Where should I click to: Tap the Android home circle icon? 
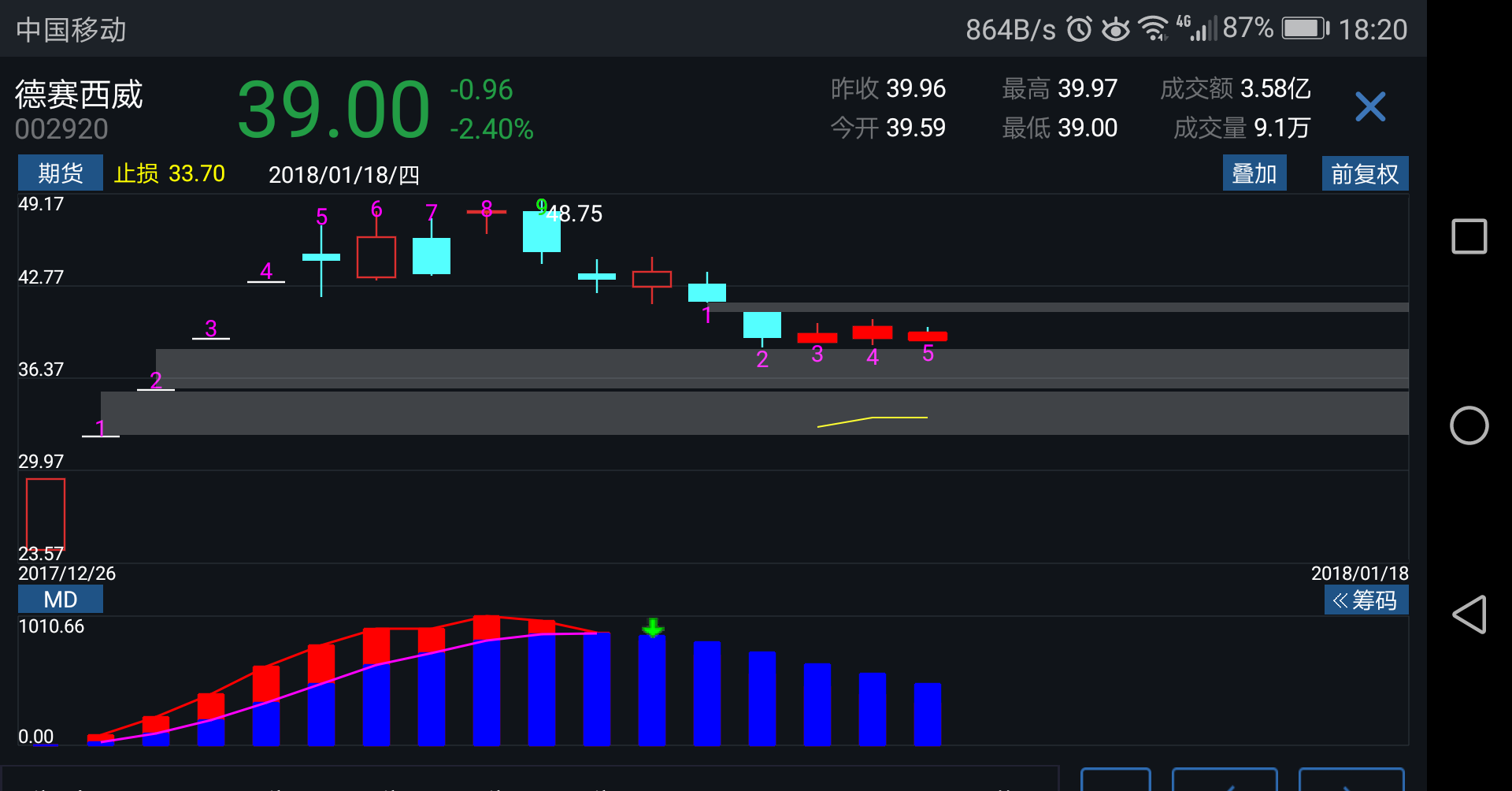[x=1469, y=425]
